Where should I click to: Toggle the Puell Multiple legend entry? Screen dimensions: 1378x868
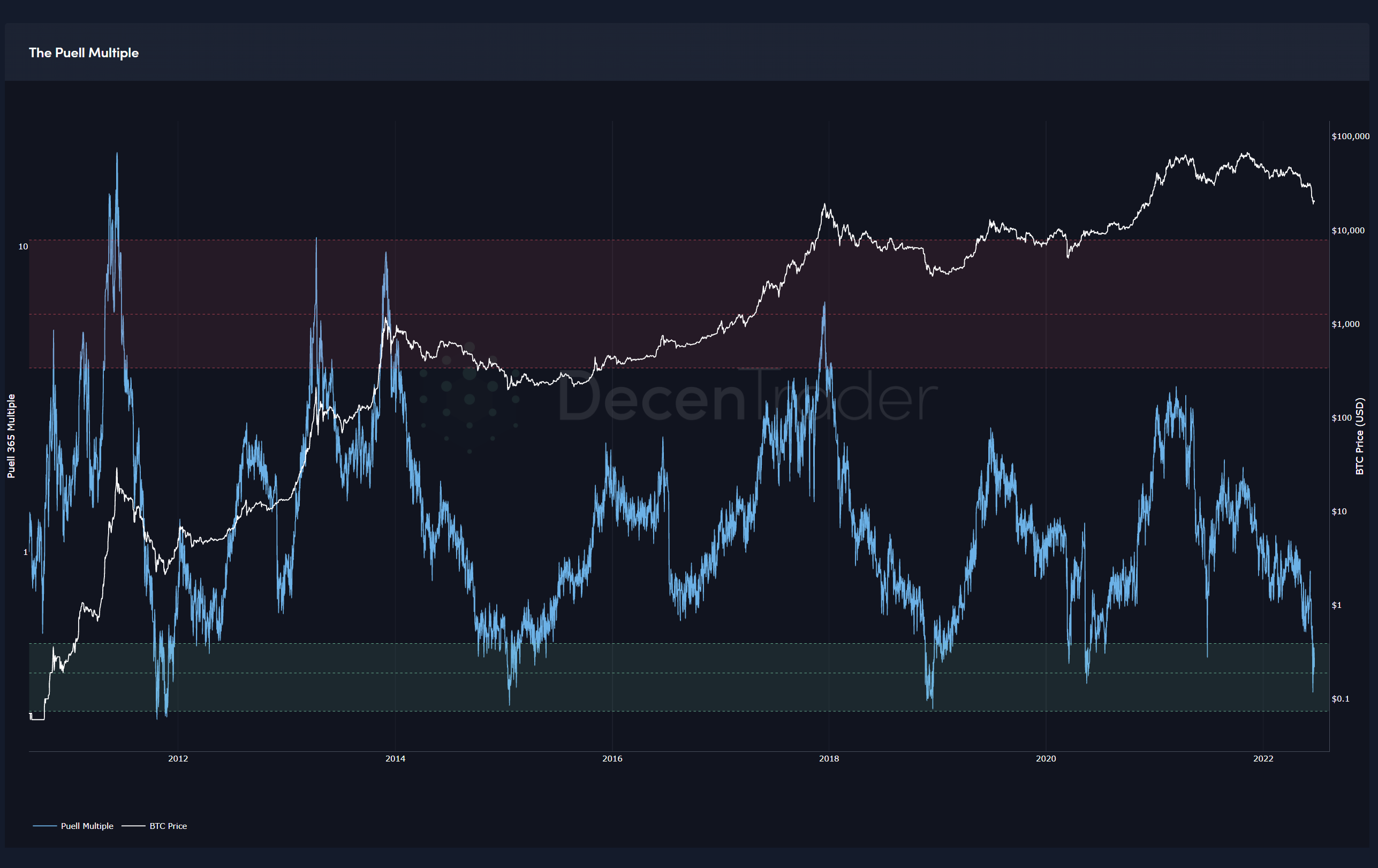tap(87, 826)
